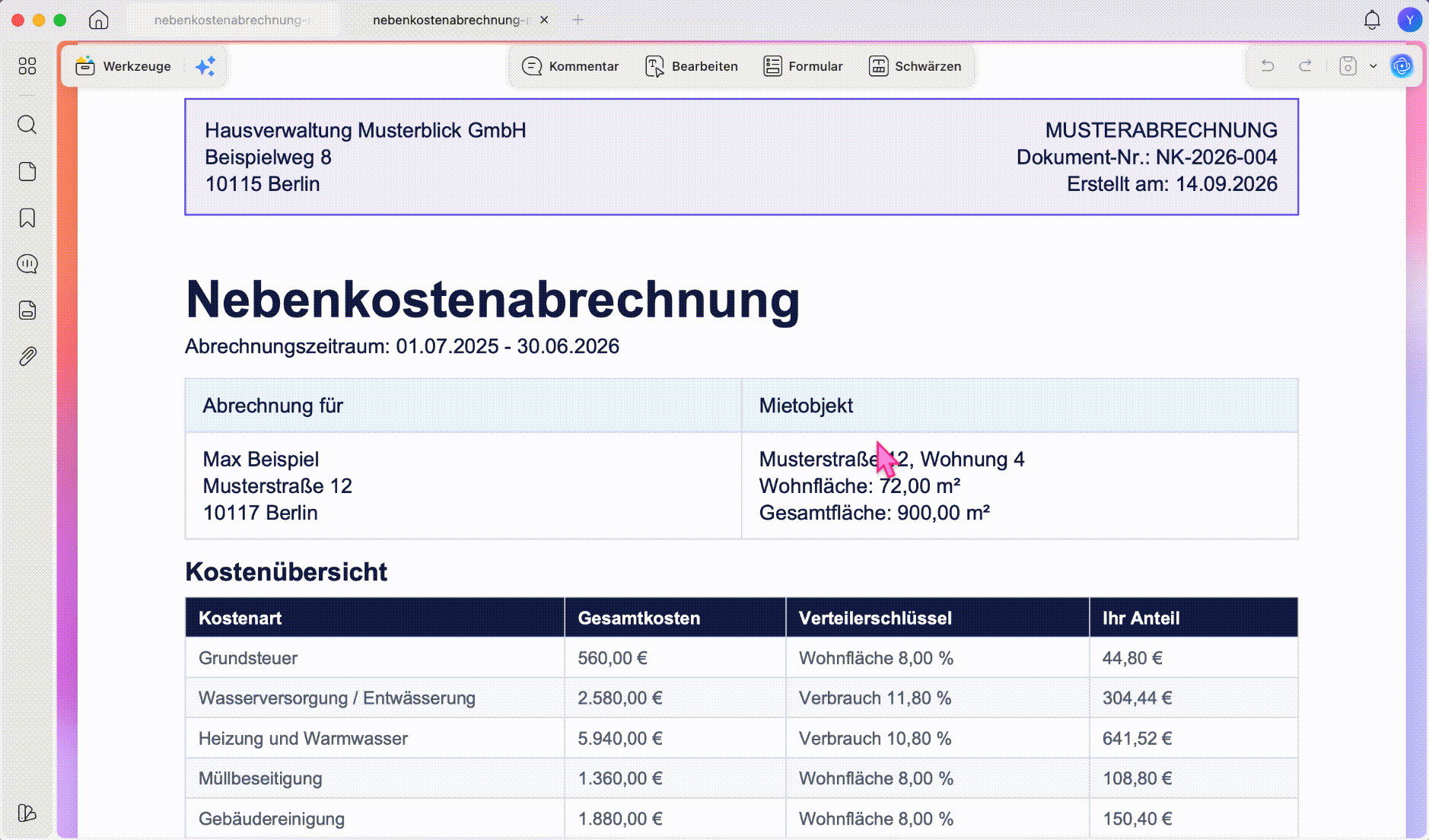The height and width of the screenshot is (840, 1429).
Task: Click the 2.580,00 € Wasserversorgung total
Action: (x=620, y=698)
